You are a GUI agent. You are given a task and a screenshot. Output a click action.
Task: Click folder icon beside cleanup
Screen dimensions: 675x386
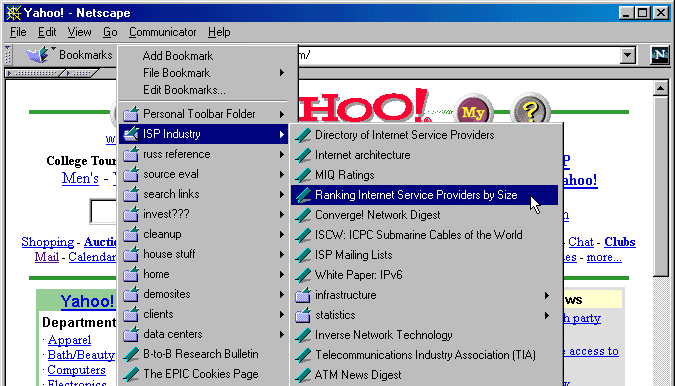pos(131,234)
